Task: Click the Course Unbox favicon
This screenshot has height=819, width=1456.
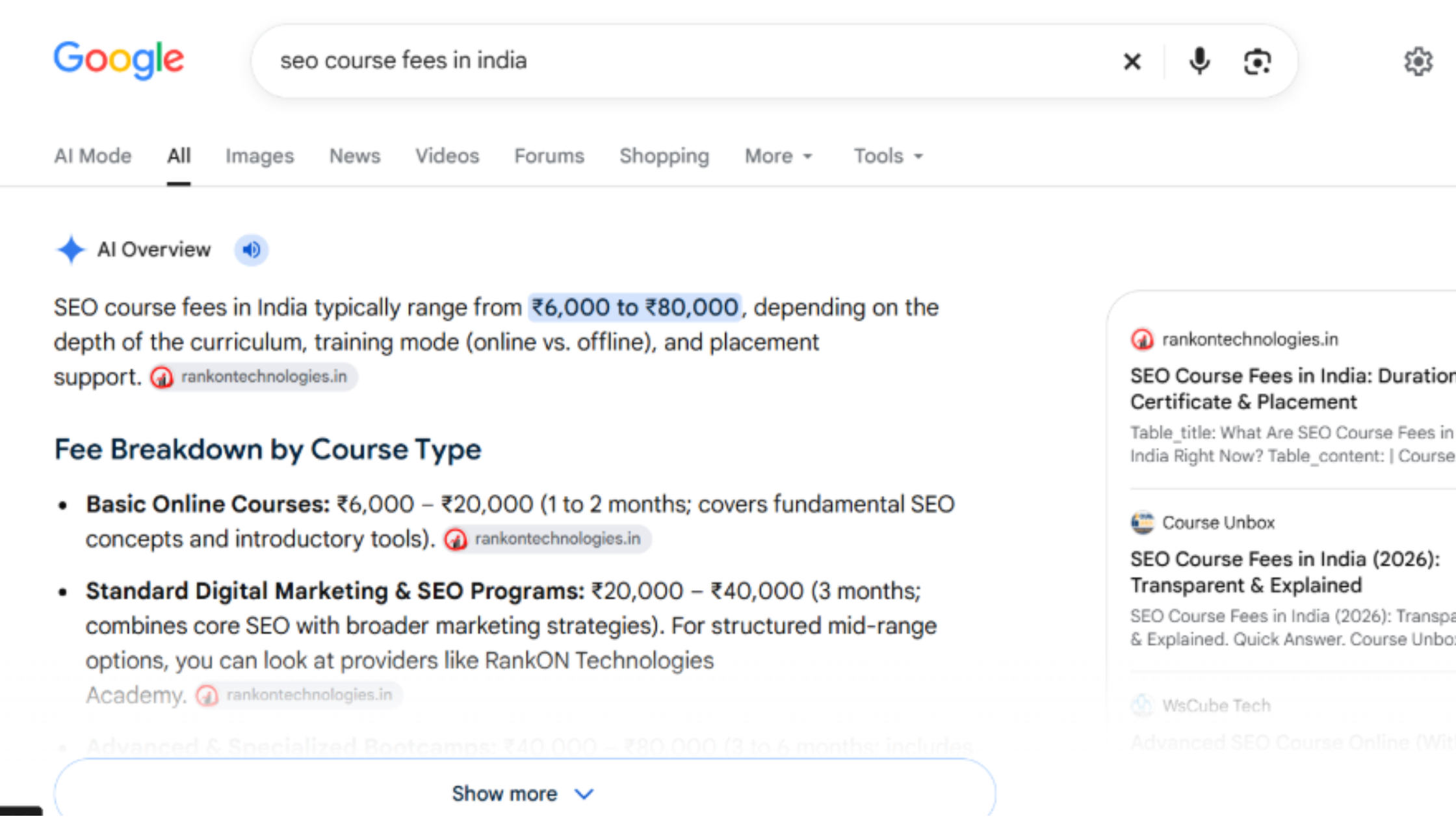Action: tap(1142, 523)
